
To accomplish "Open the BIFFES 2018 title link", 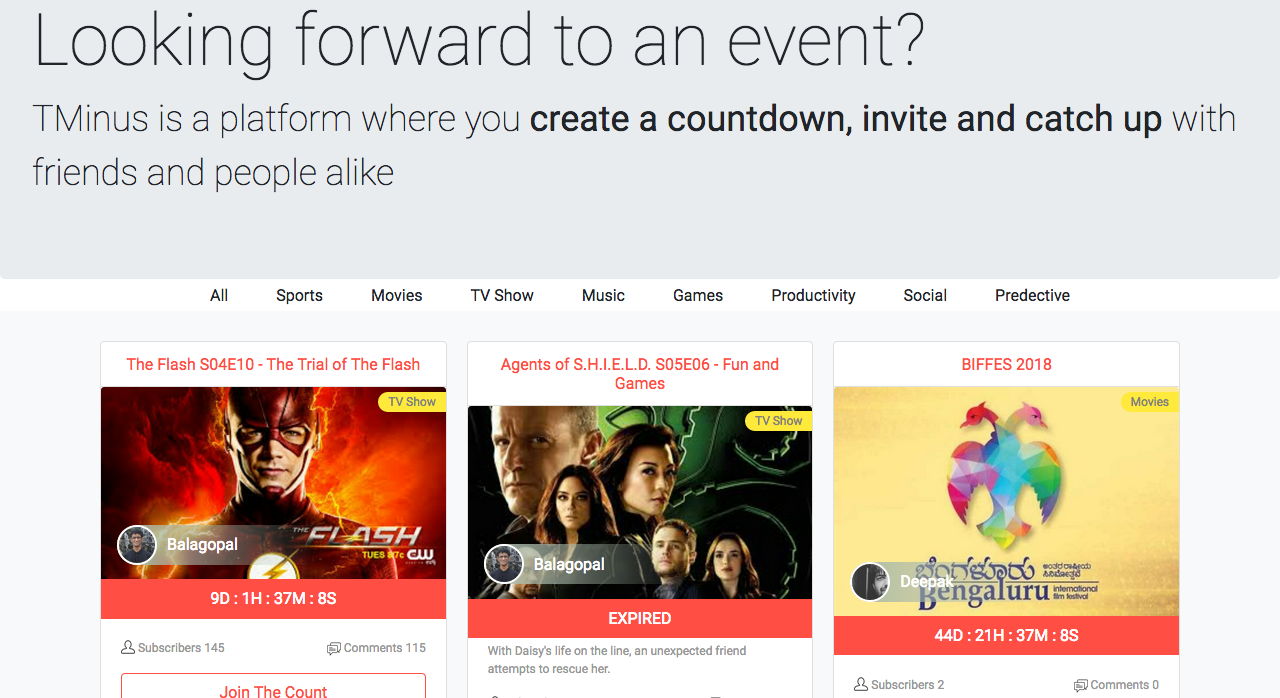I will [x=1006, y=364].
